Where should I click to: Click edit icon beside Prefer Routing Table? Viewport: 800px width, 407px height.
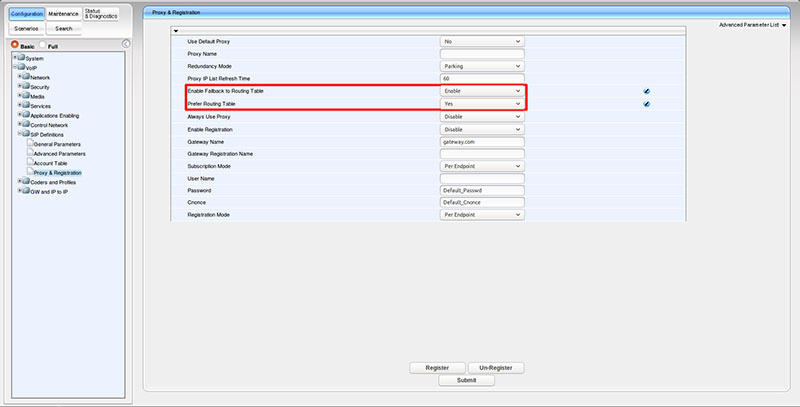tap(646, 104)
